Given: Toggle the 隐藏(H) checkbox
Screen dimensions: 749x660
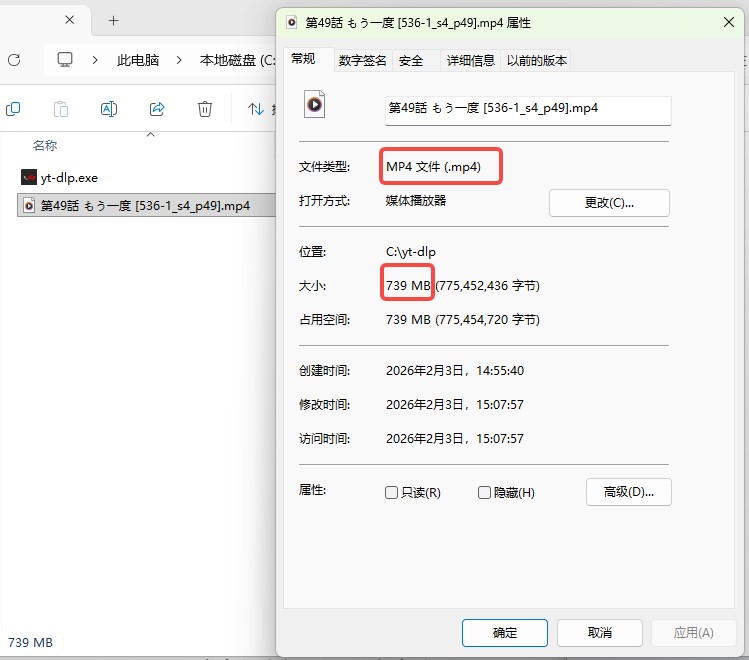Looking at the screenshot, I should [484, 492].
